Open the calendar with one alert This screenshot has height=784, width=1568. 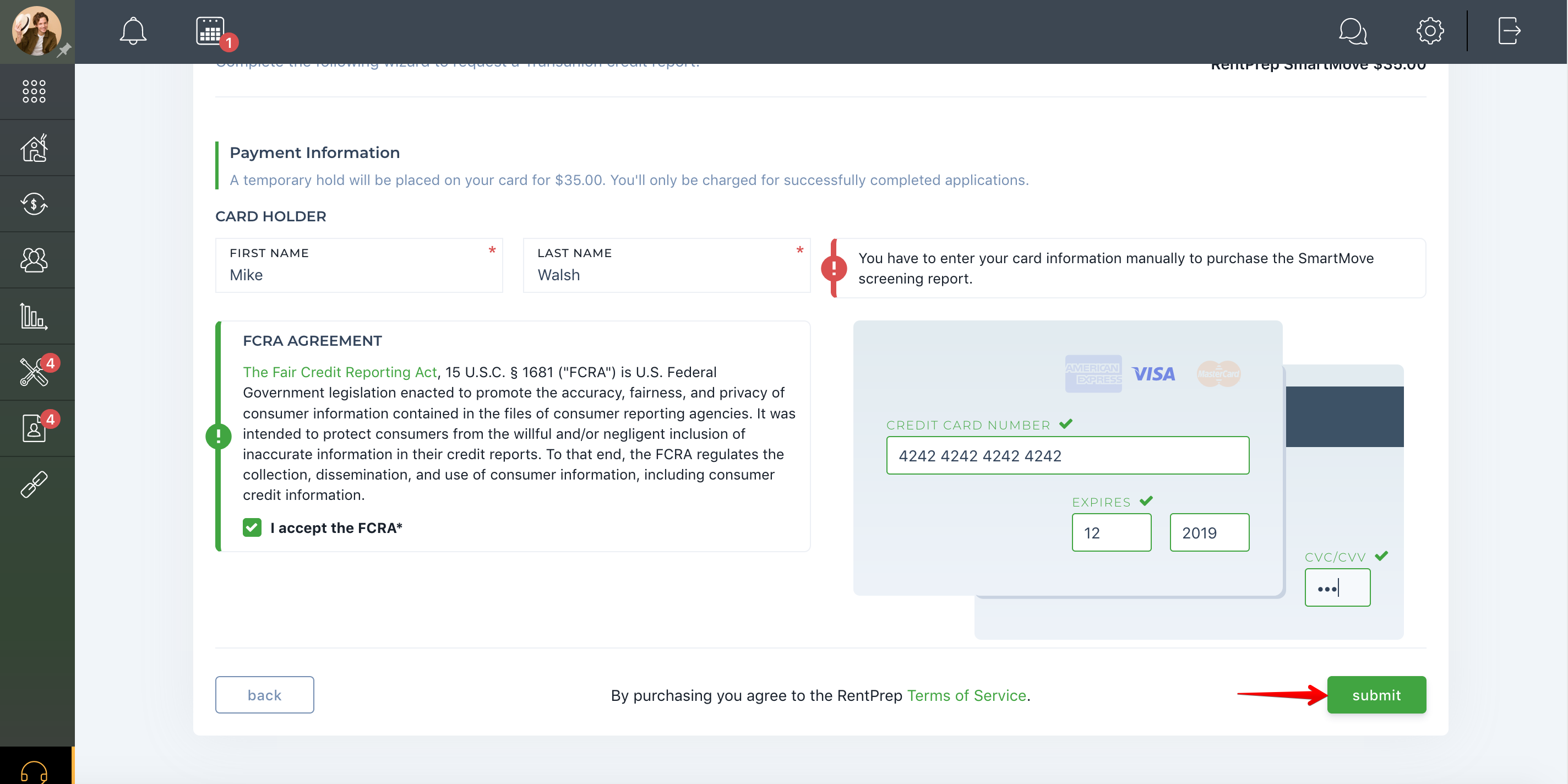(211, 30)
